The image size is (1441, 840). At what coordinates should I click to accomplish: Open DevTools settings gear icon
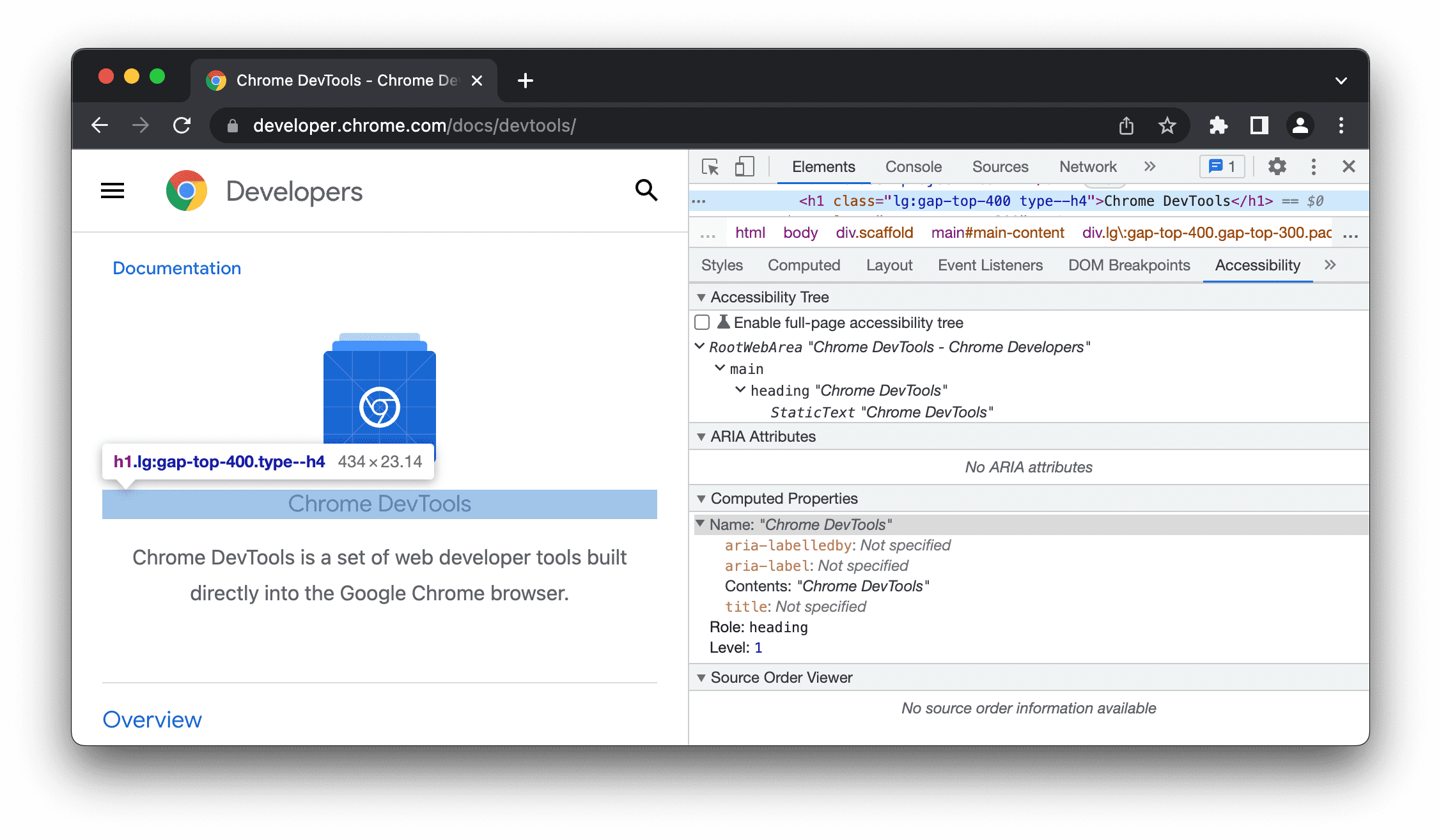pyautogui.click(x=1276, y=166)
